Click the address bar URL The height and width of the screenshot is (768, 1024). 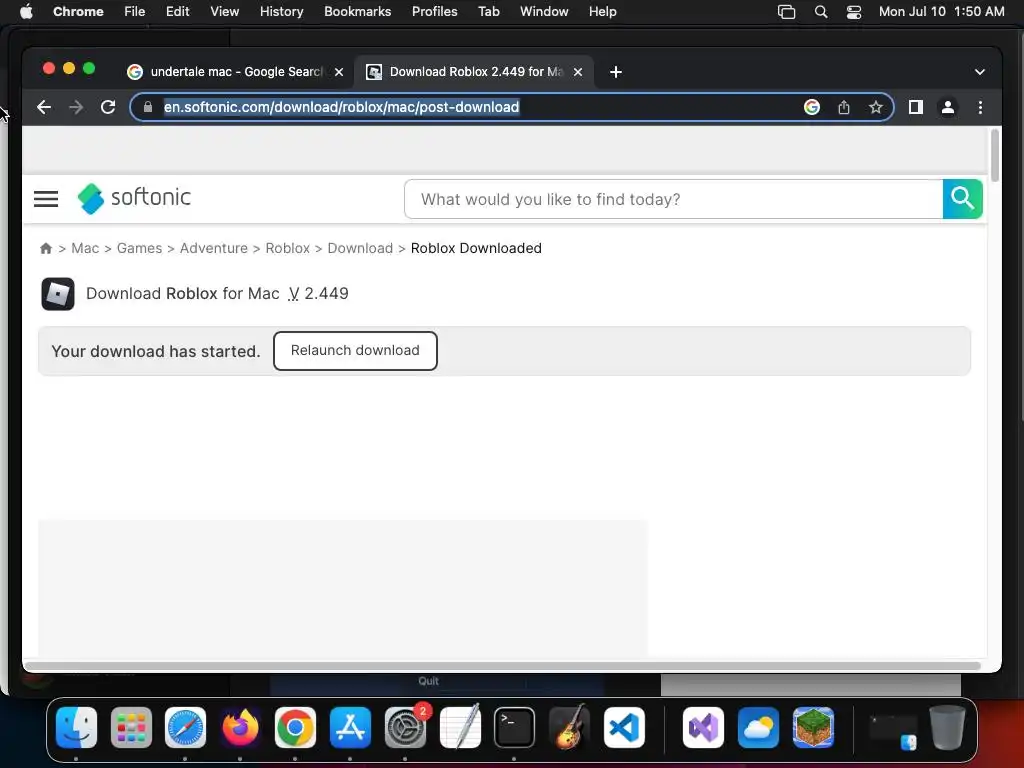click(x=341, y=107)
